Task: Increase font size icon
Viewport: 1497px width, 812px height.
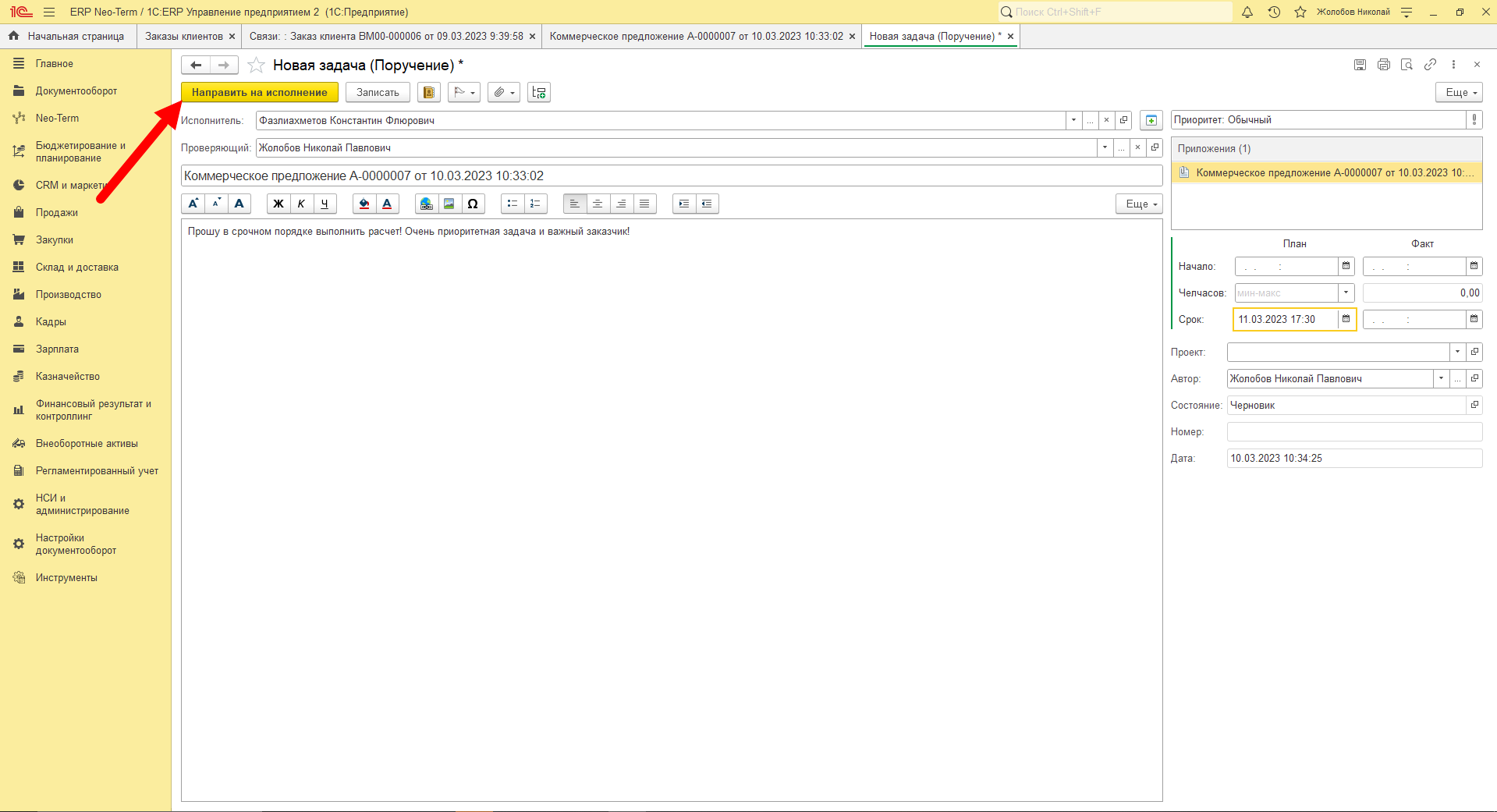Action: 193,204
